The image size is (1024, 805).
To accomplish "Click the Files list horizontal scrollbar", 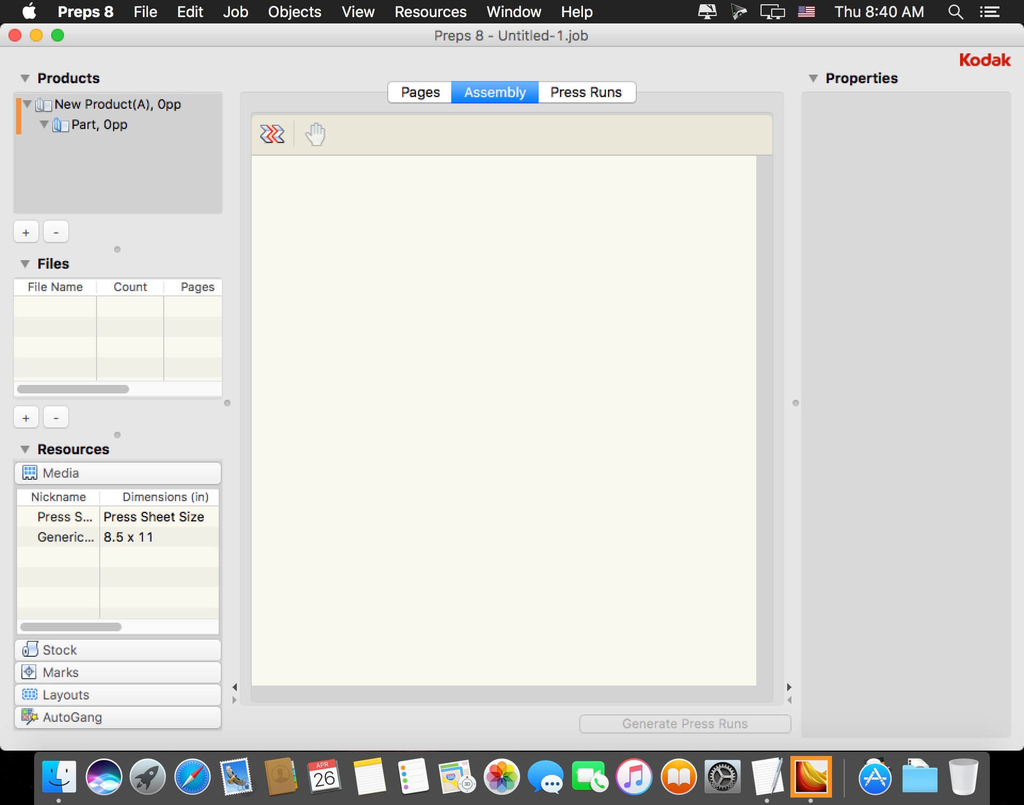I will click(73, 389).
